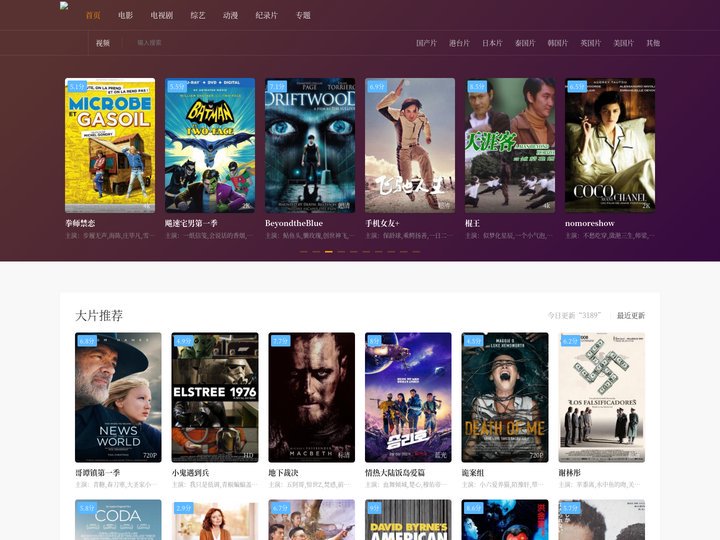This screenshot has height=540, width=720.
Task: Open the 专题 topics tab
Action: tap(303, 15)
